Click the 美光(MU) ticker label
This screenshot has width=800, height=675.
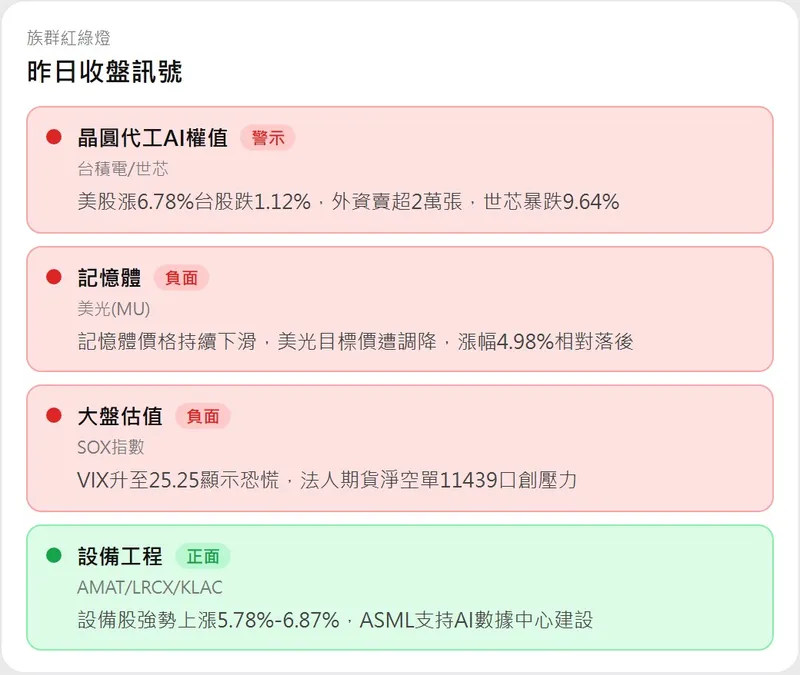tap(113, 308)
